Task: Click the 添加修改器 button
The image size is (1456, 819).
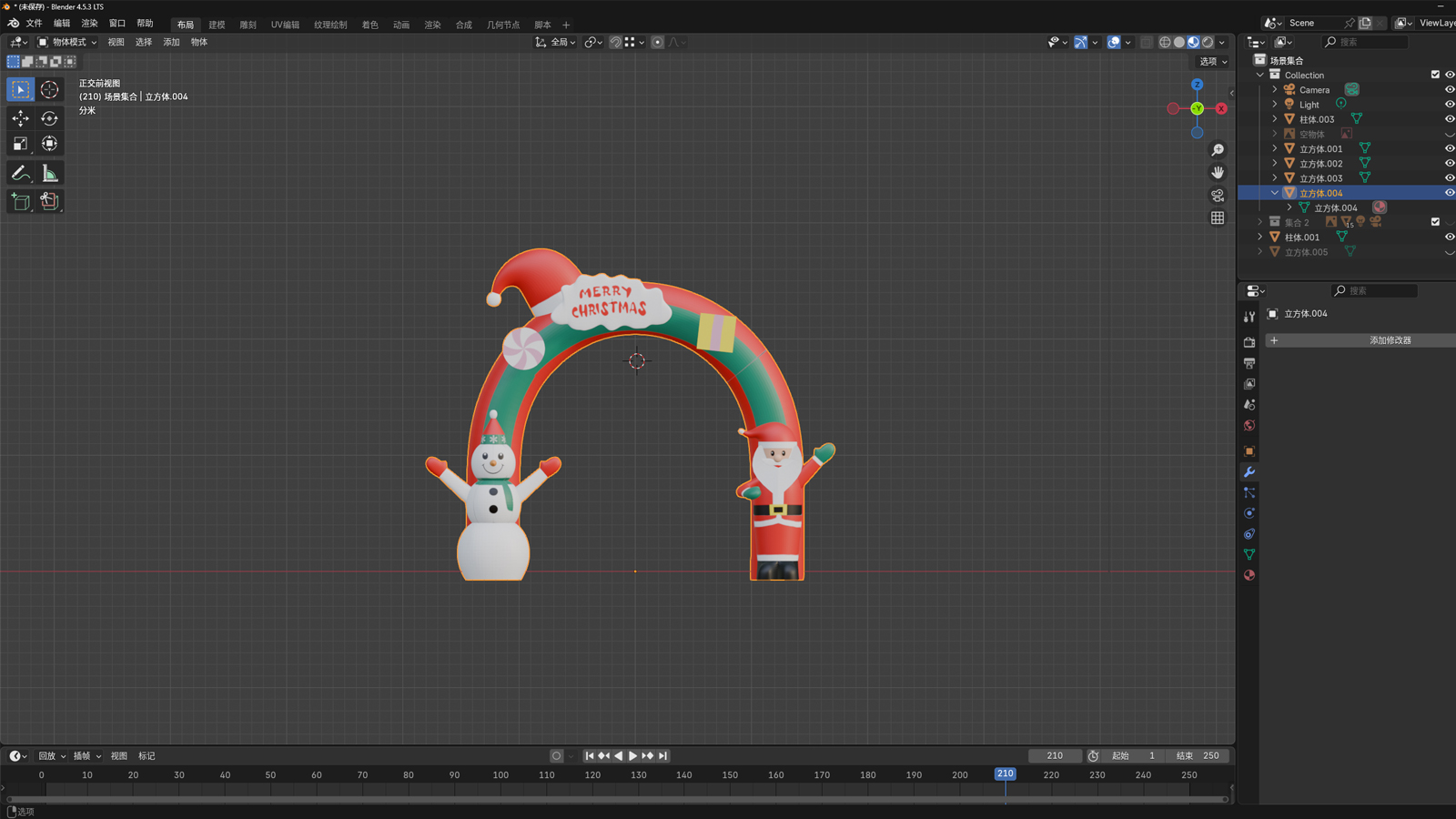Action: tap(1390, 340)
